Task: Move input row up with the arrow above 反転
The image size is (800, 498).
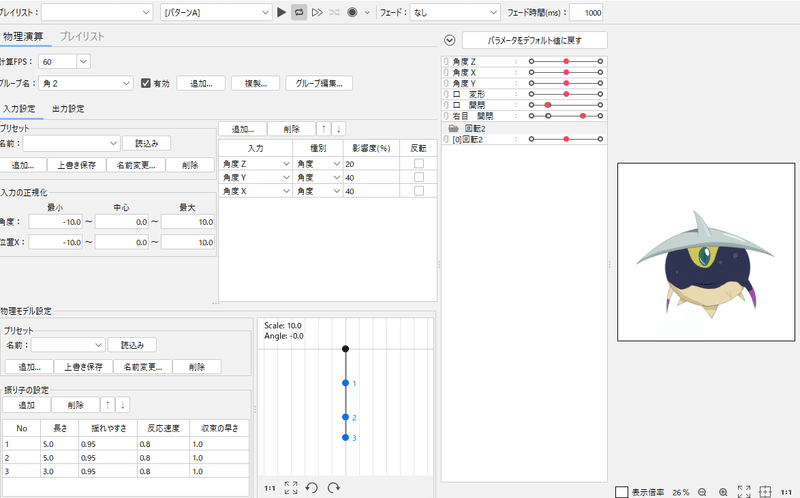Action: coord(323,129)
